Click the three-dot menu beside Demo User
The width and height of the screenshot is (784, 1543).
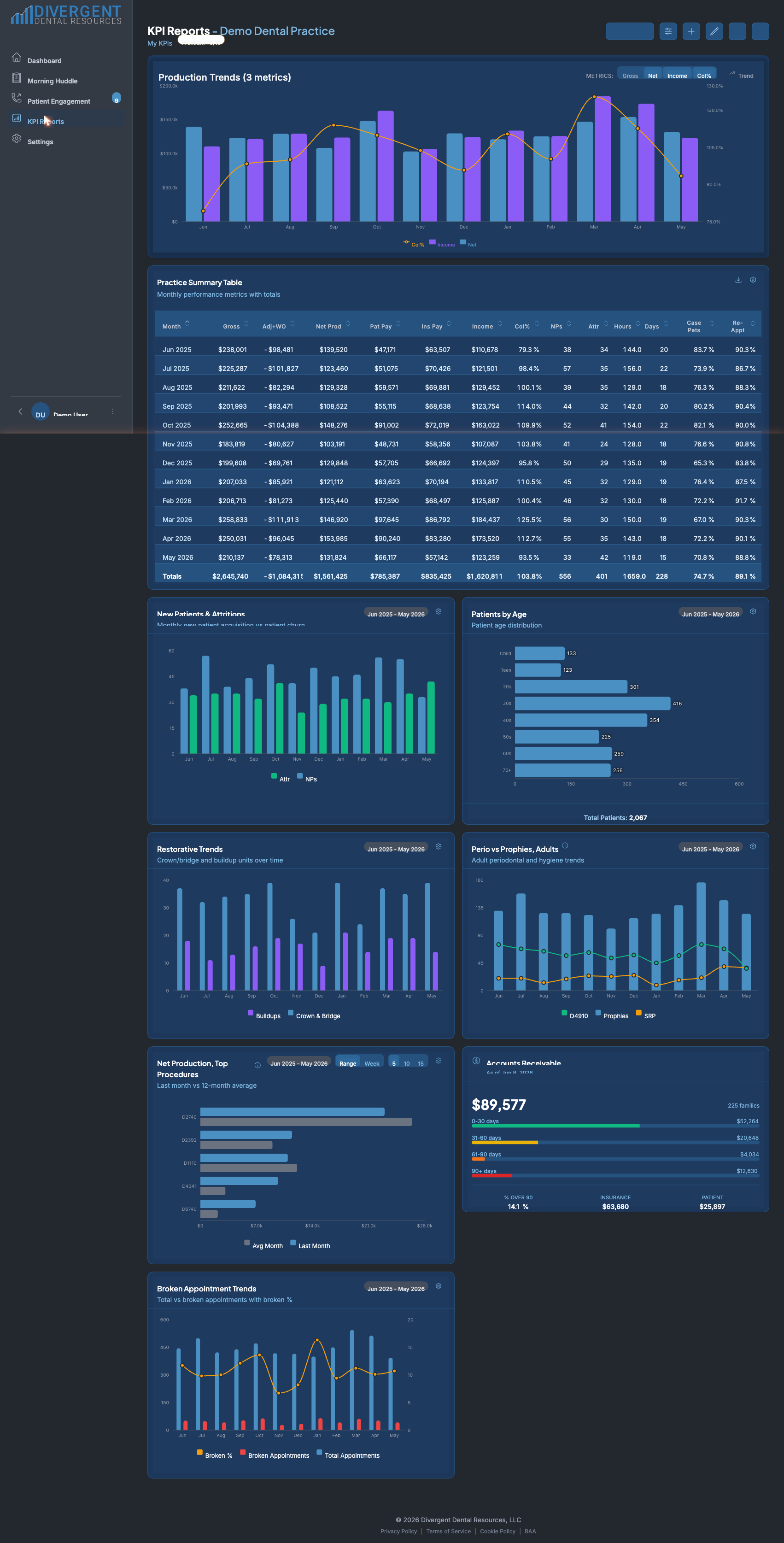pos(112,411)
